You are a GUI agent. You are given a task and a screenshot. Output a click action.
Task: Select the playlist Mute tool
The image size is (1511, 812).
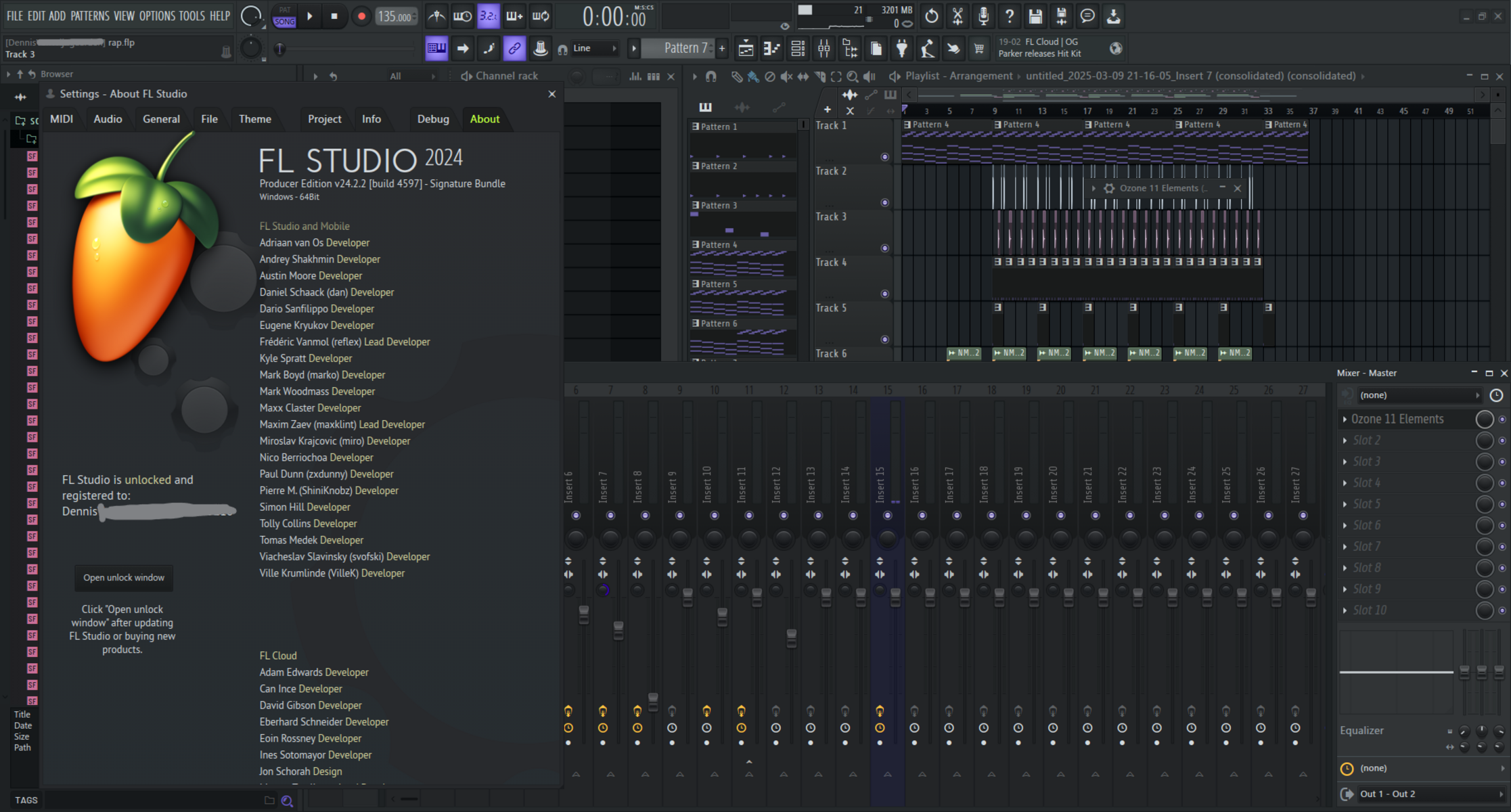pyautogui.click(x=786, y=76)
